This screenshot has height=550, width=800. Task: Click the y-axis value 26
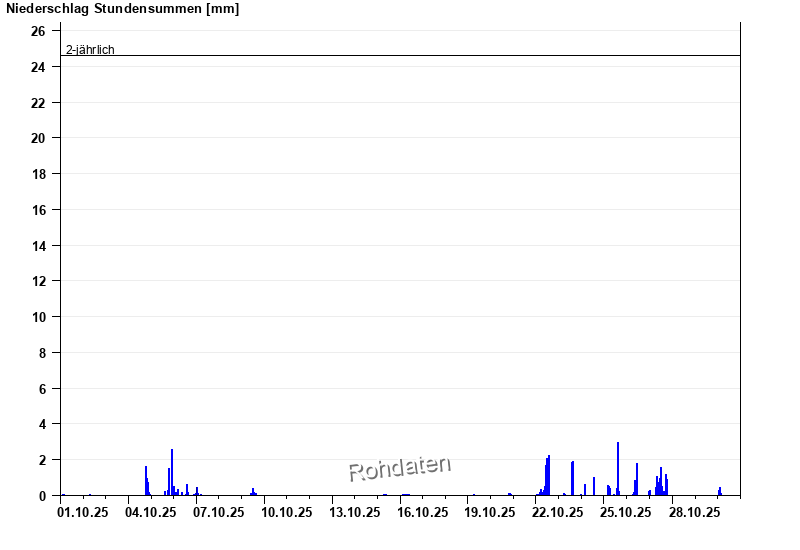click(x=38, y=31)
